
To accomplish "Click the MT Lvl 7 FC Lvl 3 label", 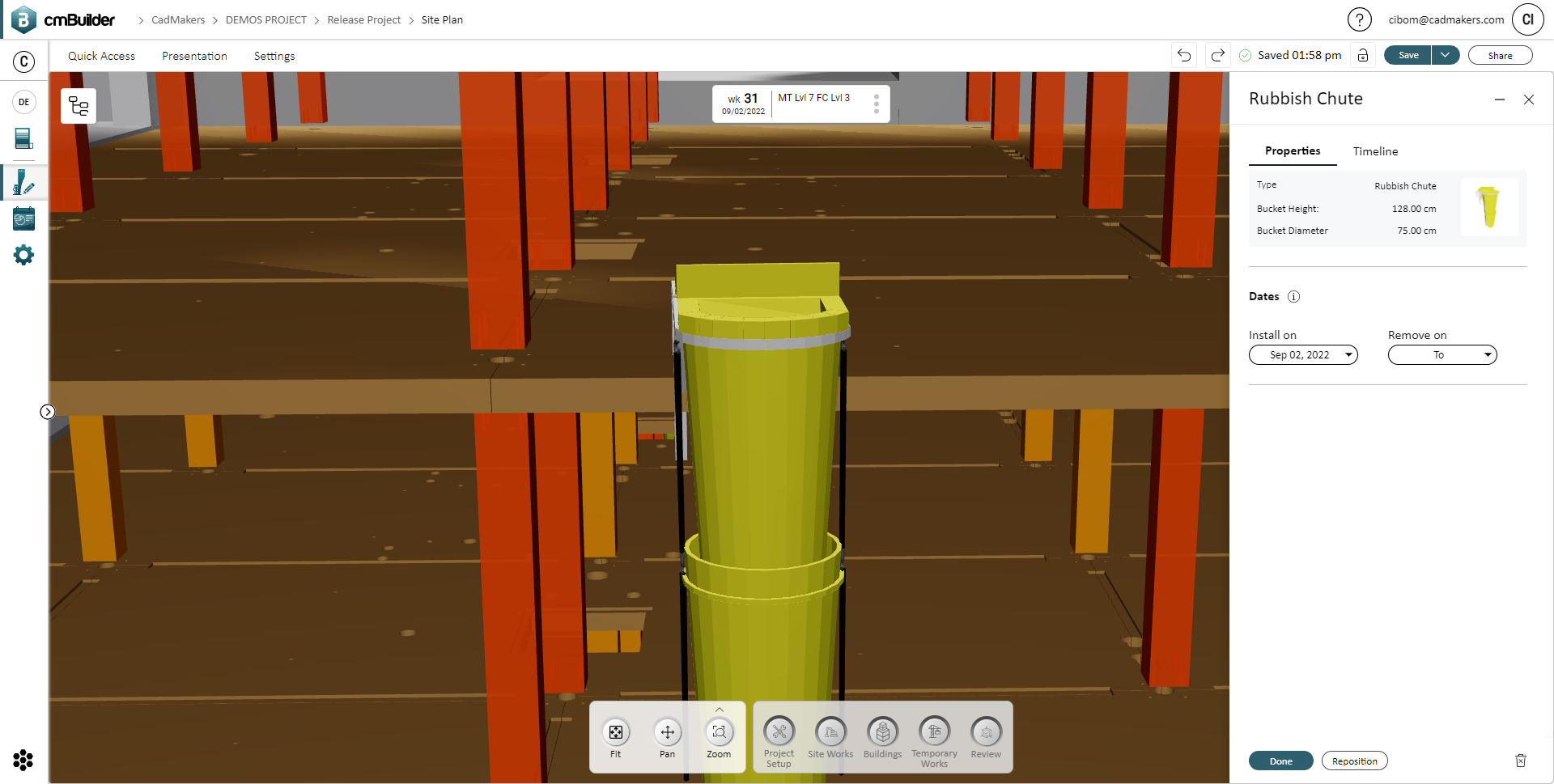I will (x=814, y=98).
